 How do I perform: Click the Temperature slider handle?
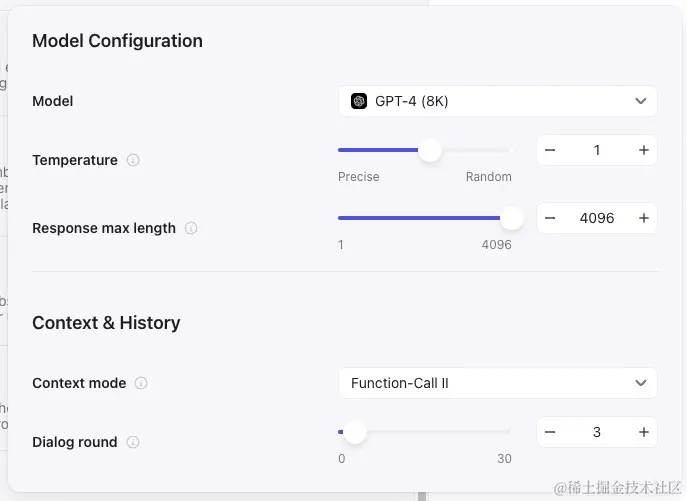[x=430, y=150]
